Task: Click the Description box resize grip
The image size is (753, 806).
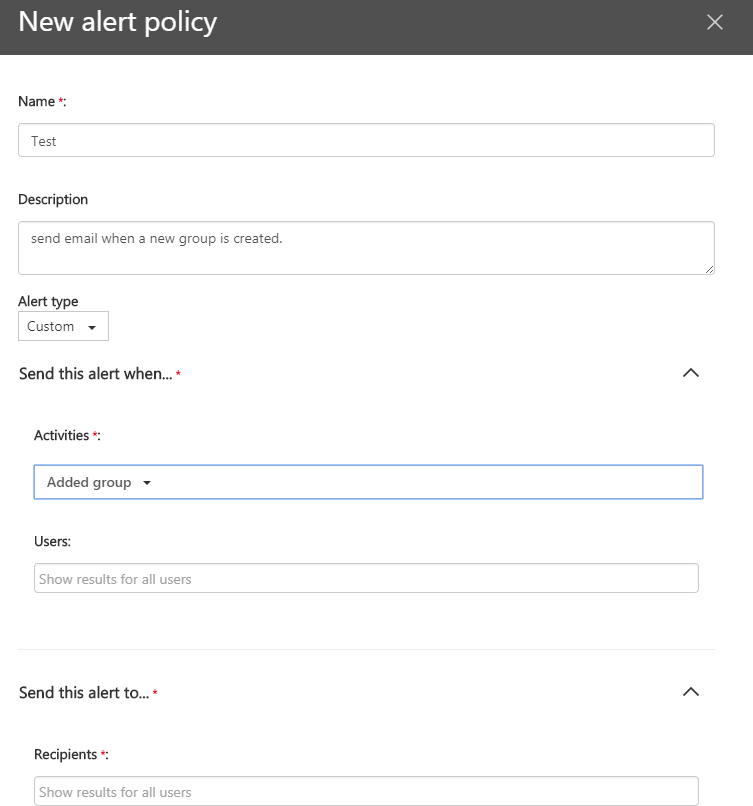Action: point(709,269)
